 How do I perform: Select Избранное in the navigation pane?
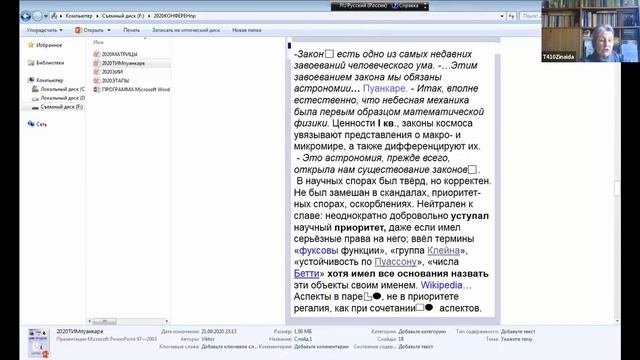coord(49,45)
